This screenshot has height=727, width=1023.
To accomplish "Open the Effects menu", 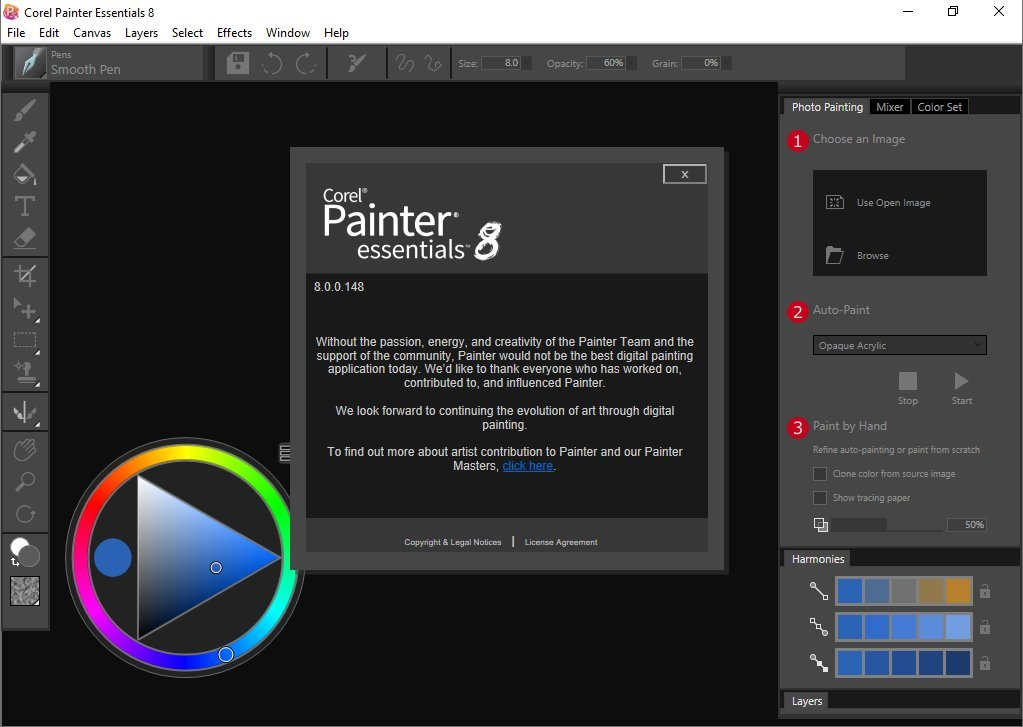I will click(x=233, y=32).
